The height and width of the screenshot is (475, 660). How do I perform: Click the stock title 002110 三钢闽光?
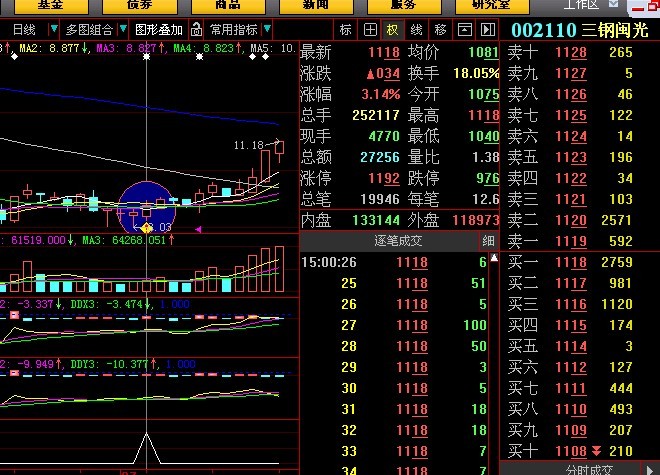[580, 30]
